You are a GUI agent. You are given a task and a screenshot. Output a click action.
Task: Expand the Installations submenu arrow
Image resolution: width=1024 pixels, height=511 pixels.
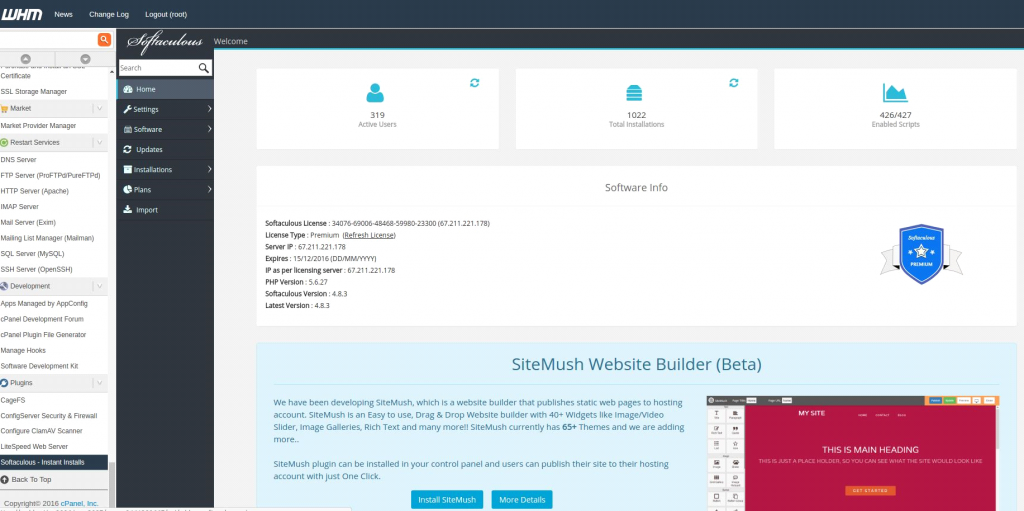[x=210, y=170]
